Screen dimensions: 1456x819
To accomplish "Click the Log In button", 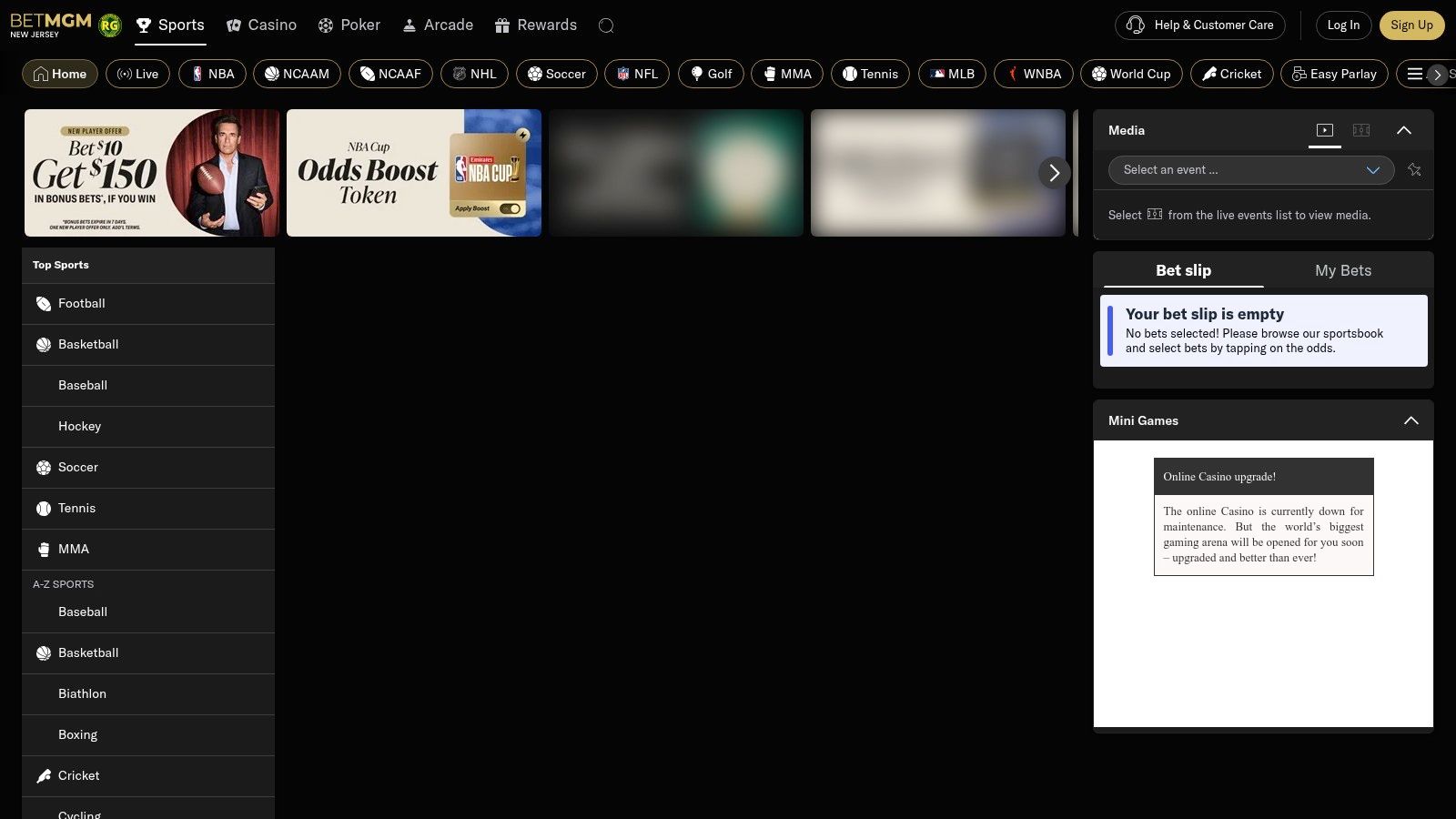I will point(1343,25).
